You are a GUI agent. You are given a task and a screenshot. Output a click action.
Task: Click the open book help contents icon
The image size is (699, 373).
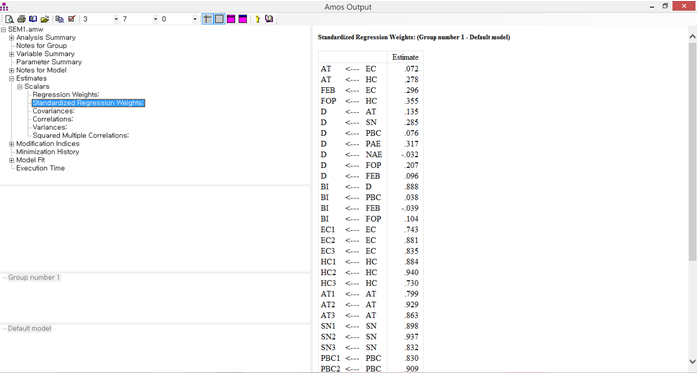(x=269, y=19)
